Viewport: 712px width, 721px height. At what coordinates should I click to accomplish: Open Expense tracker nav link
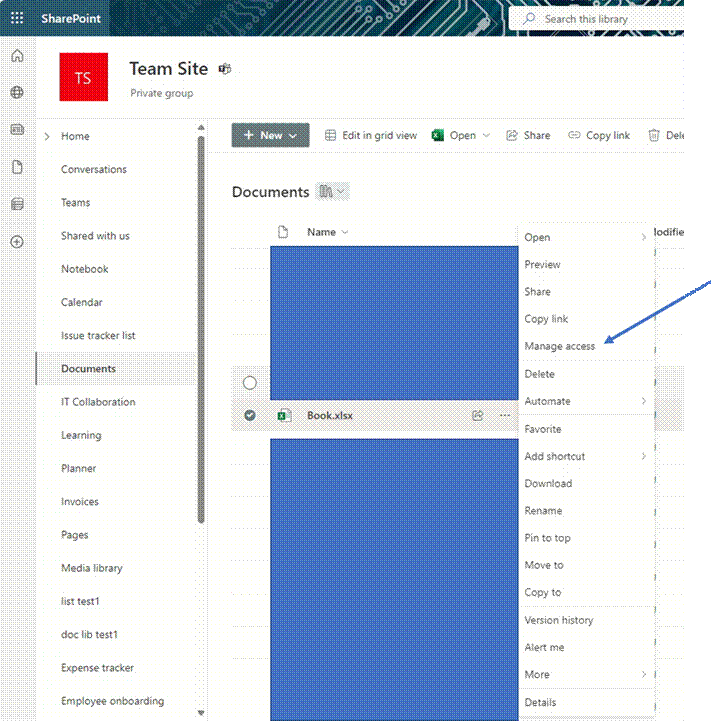point(98,668)
